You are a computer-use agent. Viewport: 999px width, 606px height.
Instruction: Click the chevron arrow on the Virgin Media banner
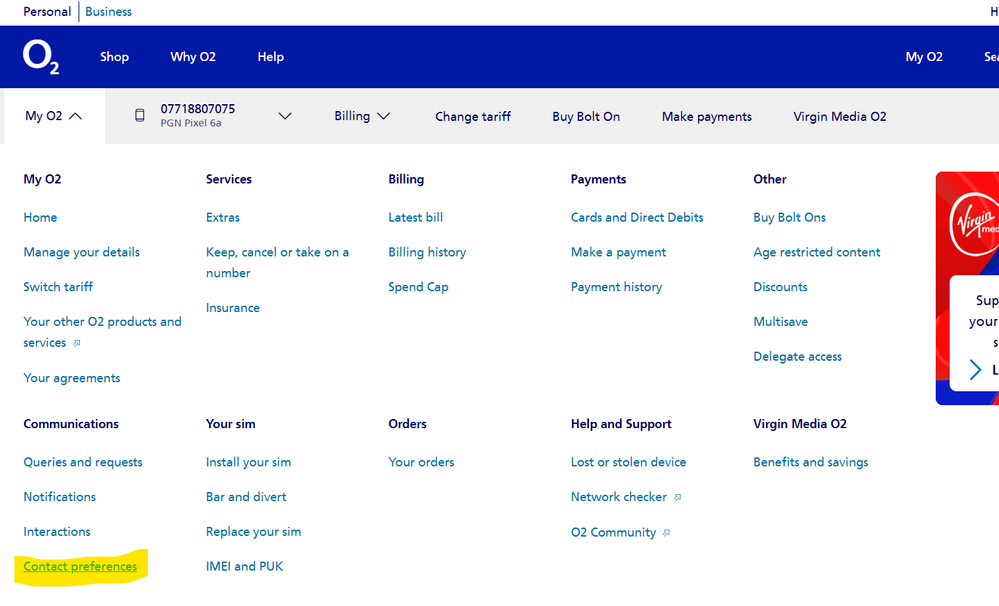point(975,370)
